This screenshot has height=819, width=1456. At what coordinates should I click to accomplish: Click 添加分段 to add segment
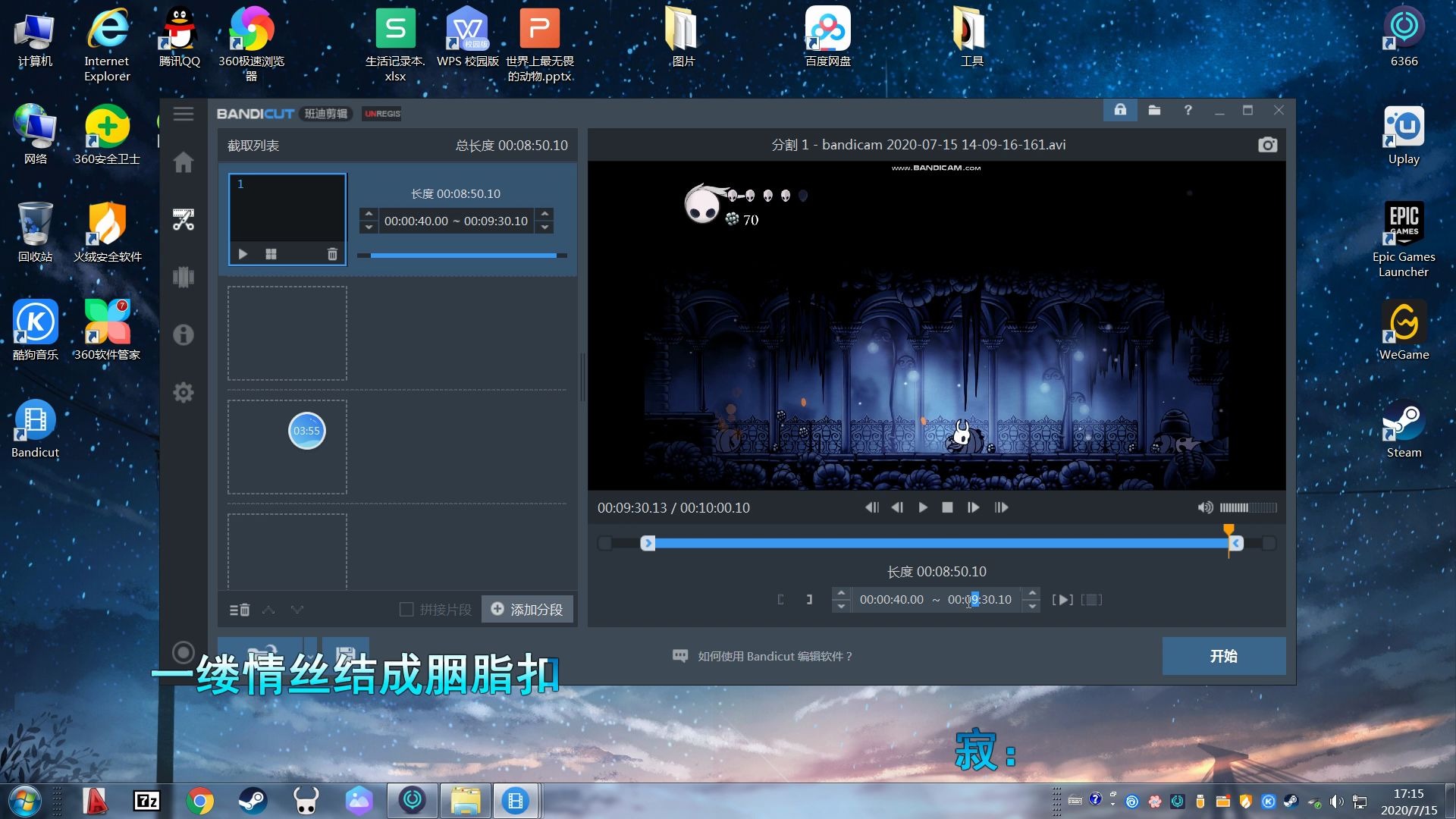click(527, 610)
